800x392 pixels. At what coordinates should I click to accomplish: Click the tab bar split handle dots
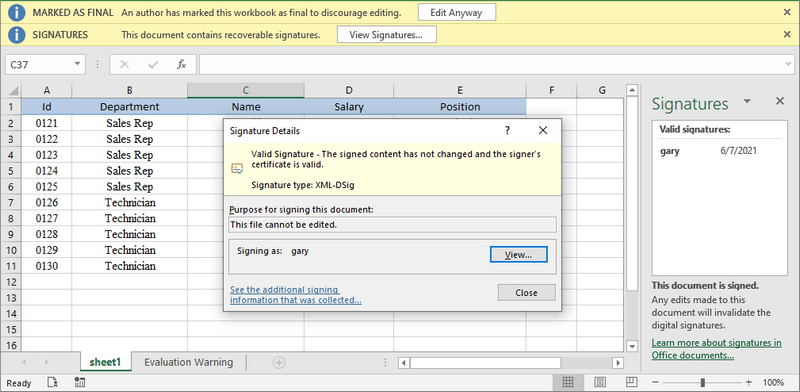(385, 362)
